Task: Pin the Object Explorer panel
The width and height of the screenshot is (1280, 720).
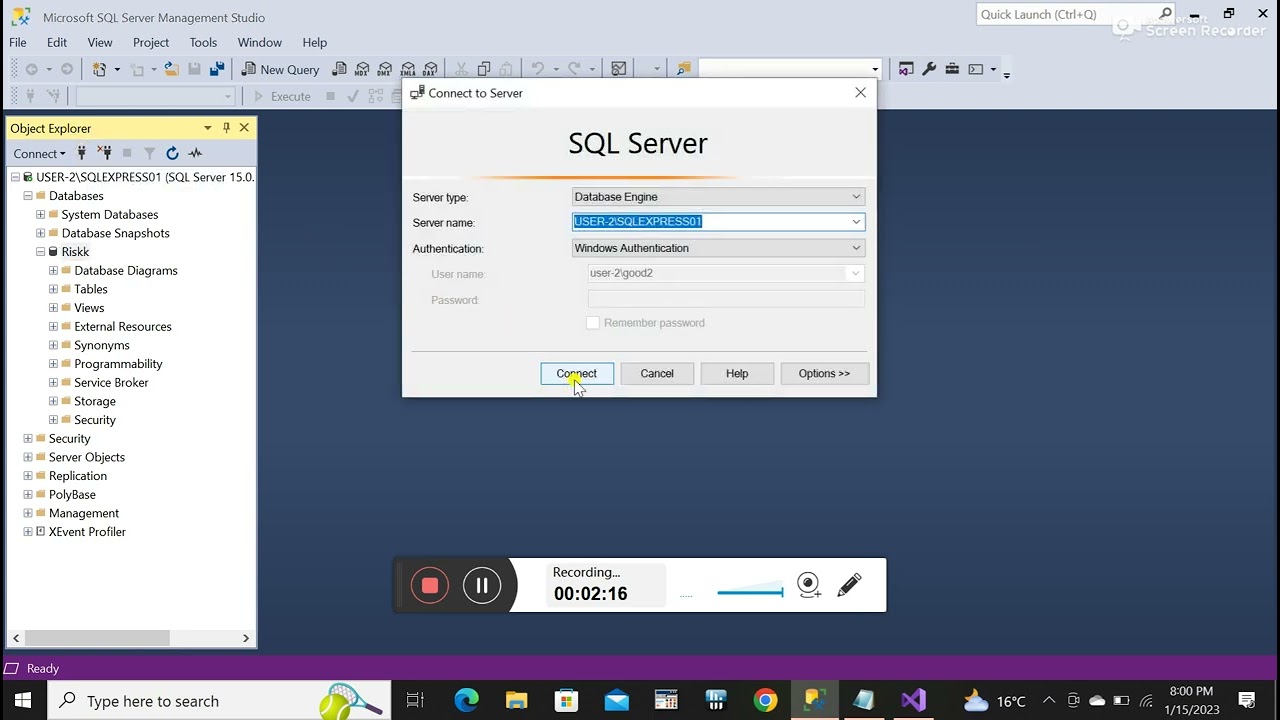Action: (226, 128)
